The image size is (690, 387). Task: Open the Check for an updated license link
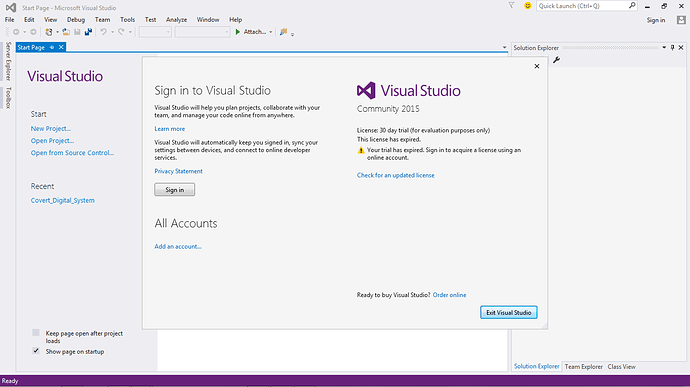(396, 175)
